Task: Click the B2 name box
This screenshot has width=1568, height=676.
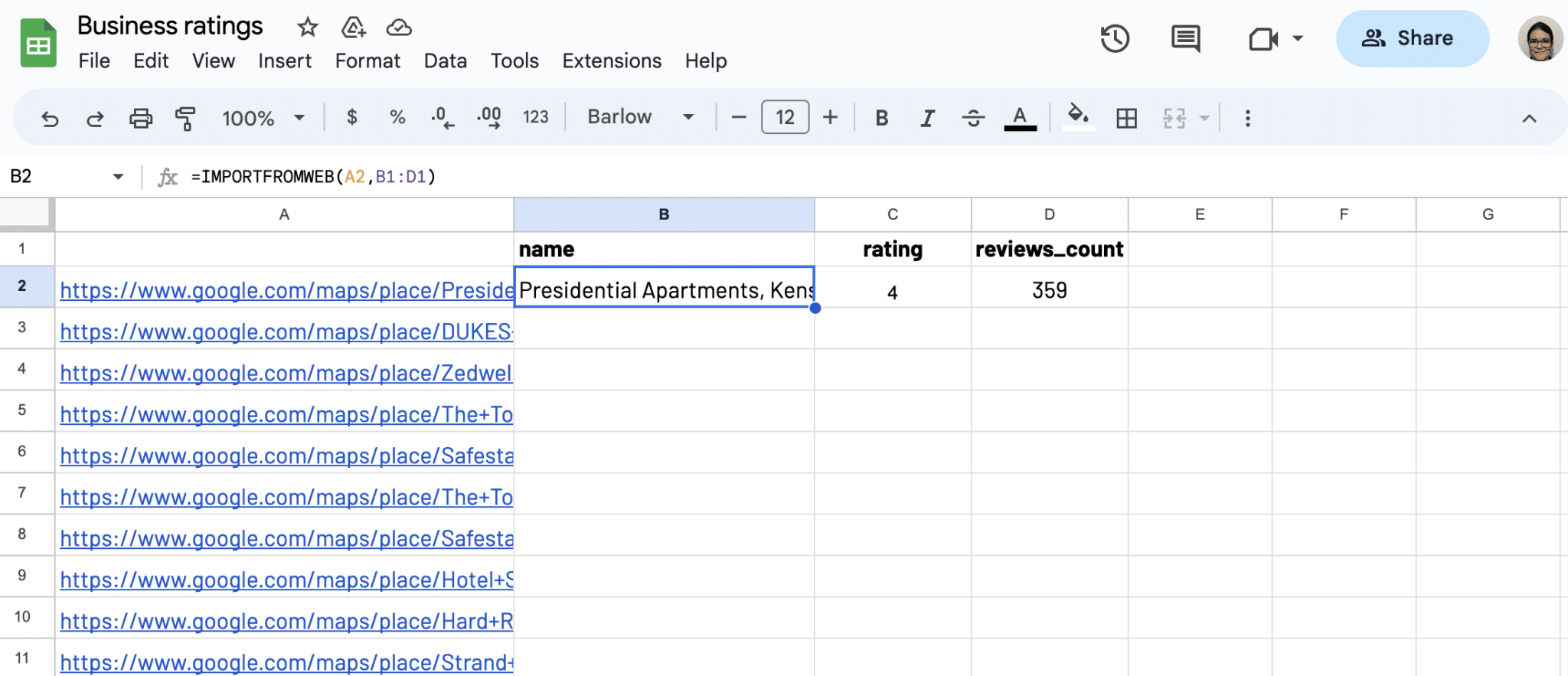Action: 21,177
